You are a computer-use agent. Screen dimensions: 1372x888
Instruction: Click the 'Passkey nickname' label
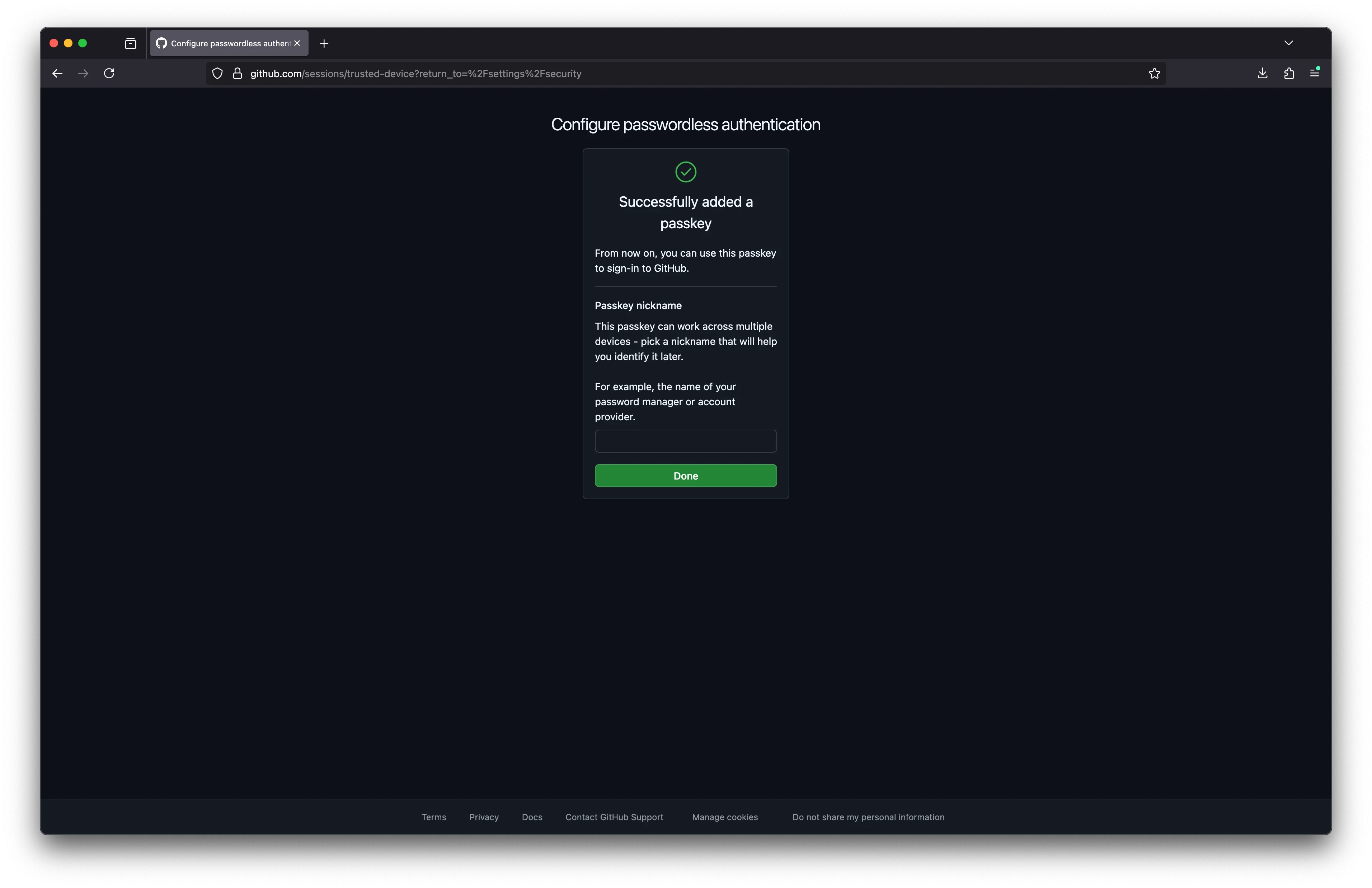point(638,305)
